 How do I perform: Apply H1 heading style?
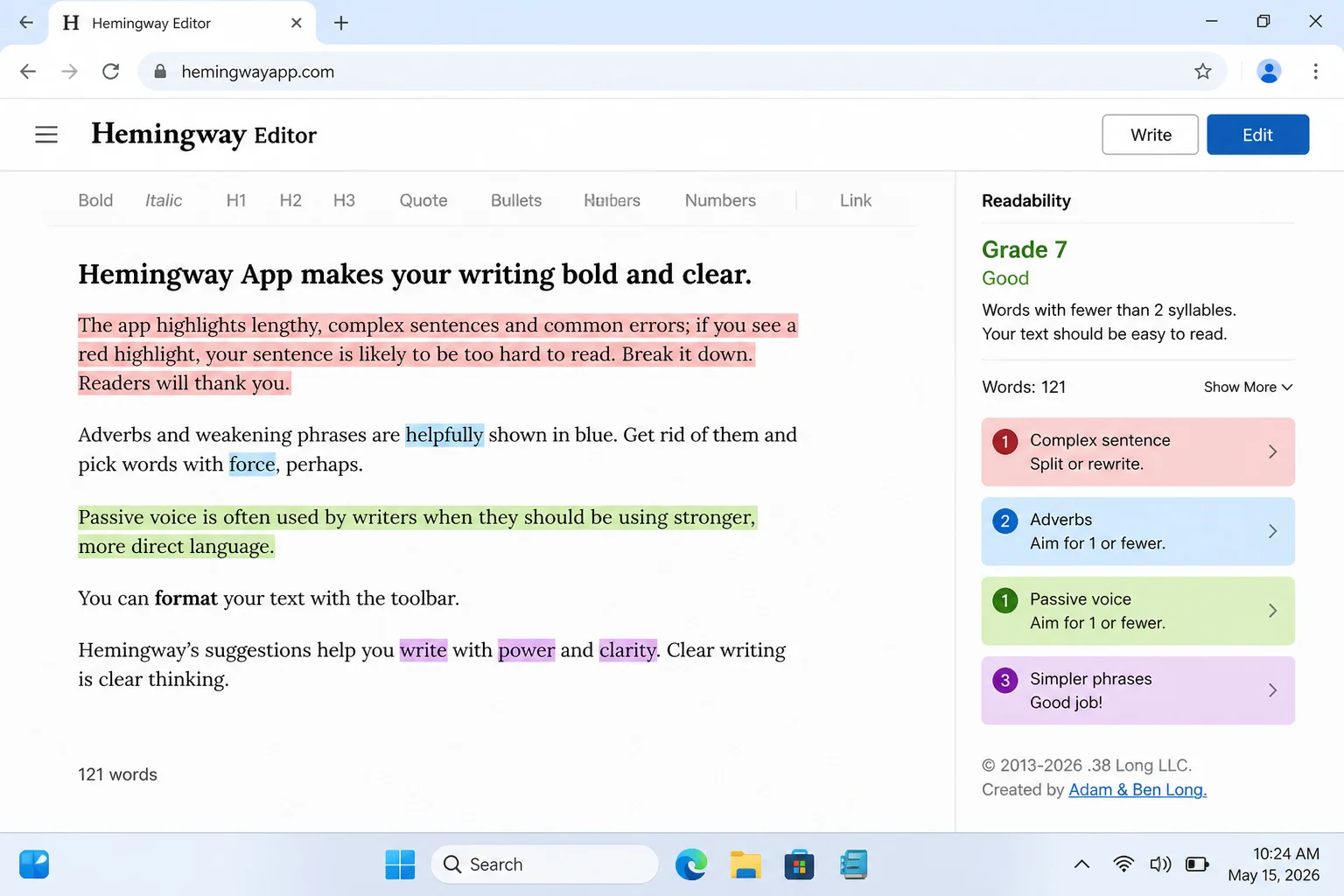coord(236,200)
